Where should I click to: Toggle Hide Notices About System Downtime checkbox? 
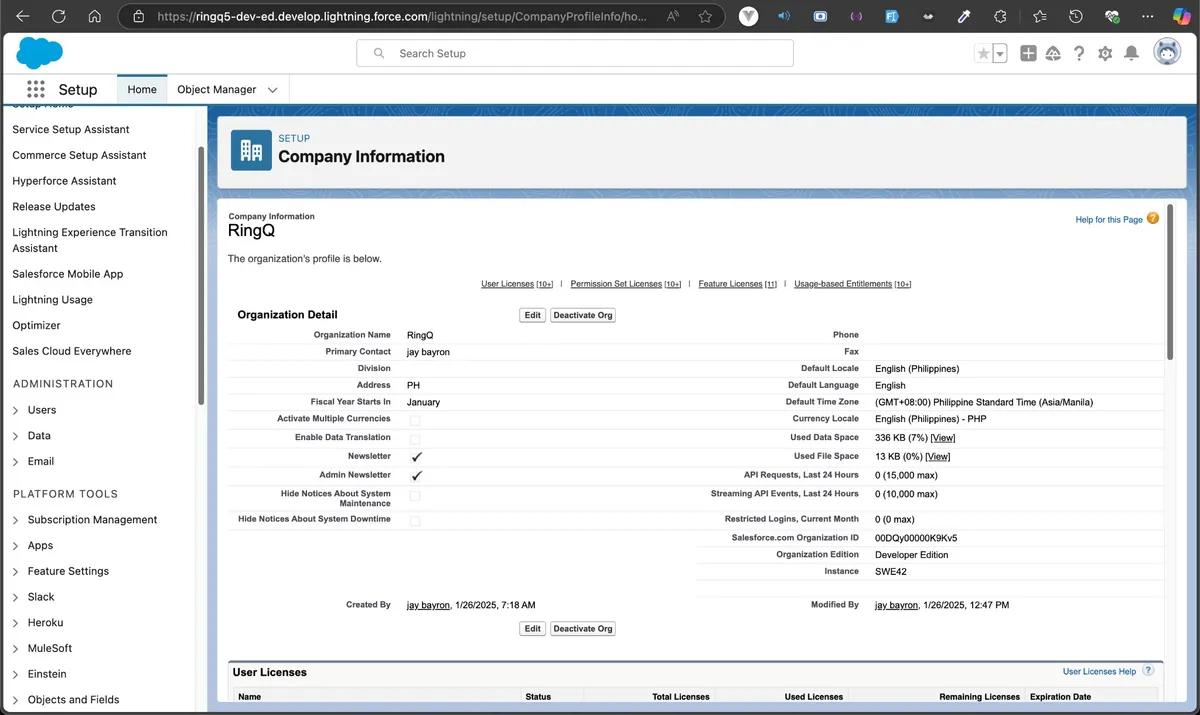click(x=415, y=520)
